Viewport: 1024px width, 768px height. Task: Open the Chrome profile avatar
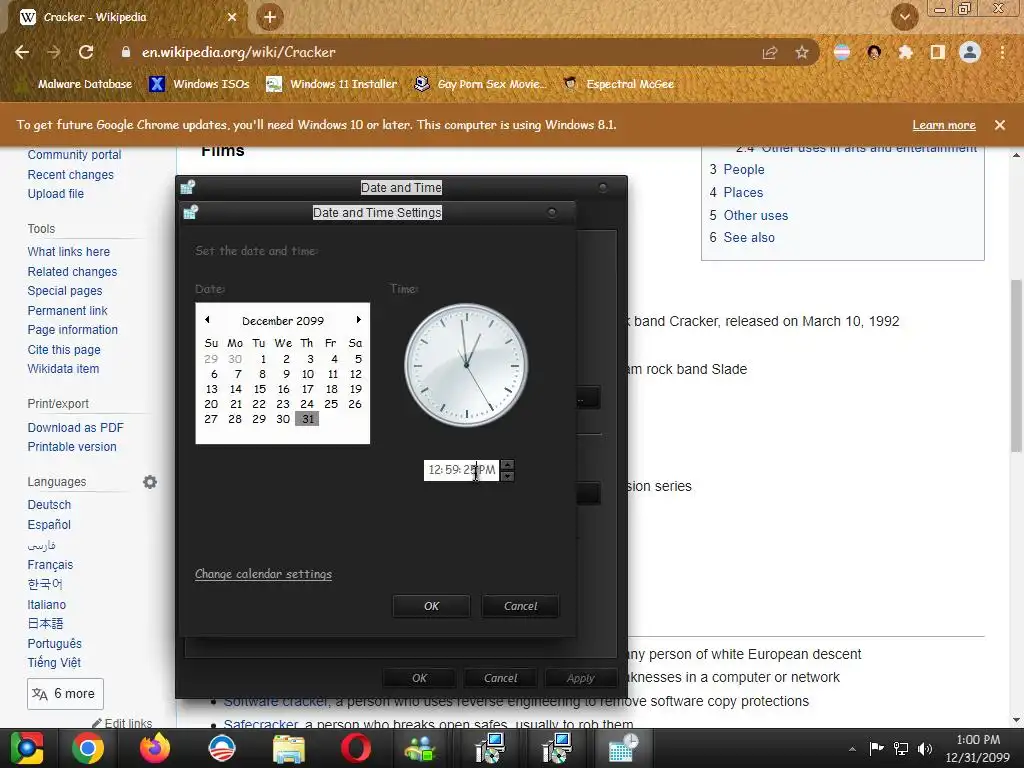(970, 52)
